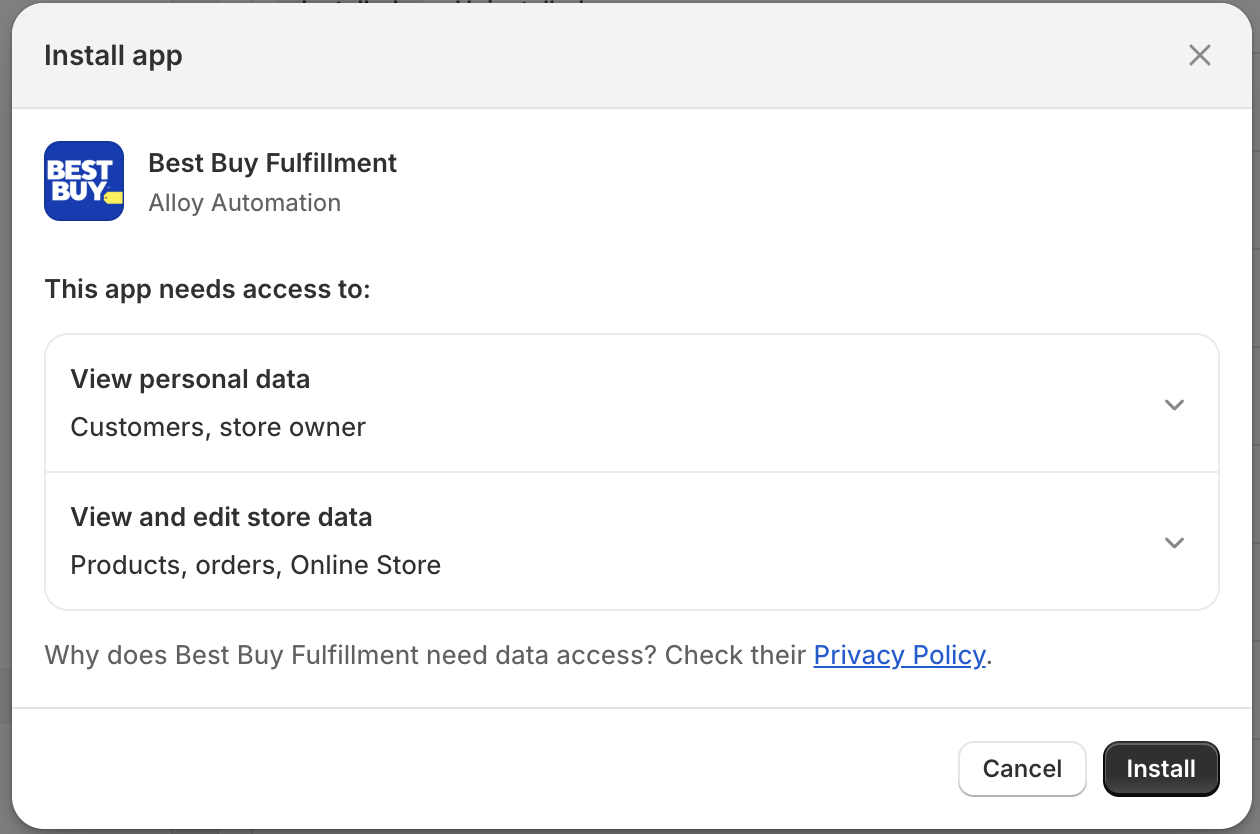Expand the View personal data chevron
Viewport: 1260px width, 834px height.
[x=1174, y=405]
